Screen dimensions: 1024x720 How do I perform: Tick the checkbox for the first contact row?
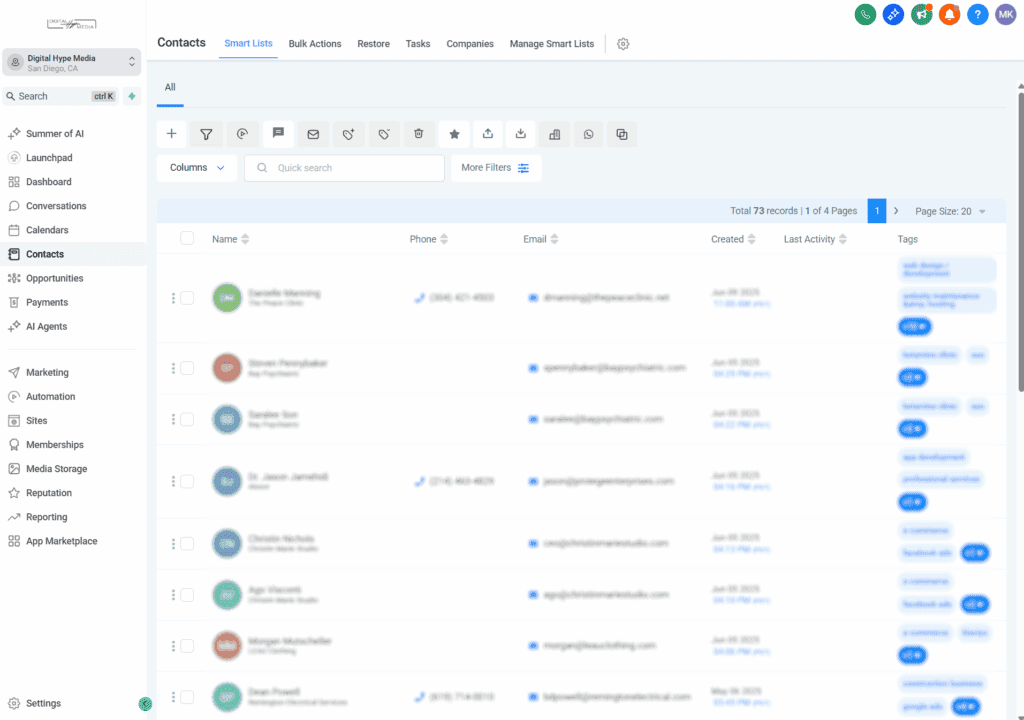coord(187,298)
